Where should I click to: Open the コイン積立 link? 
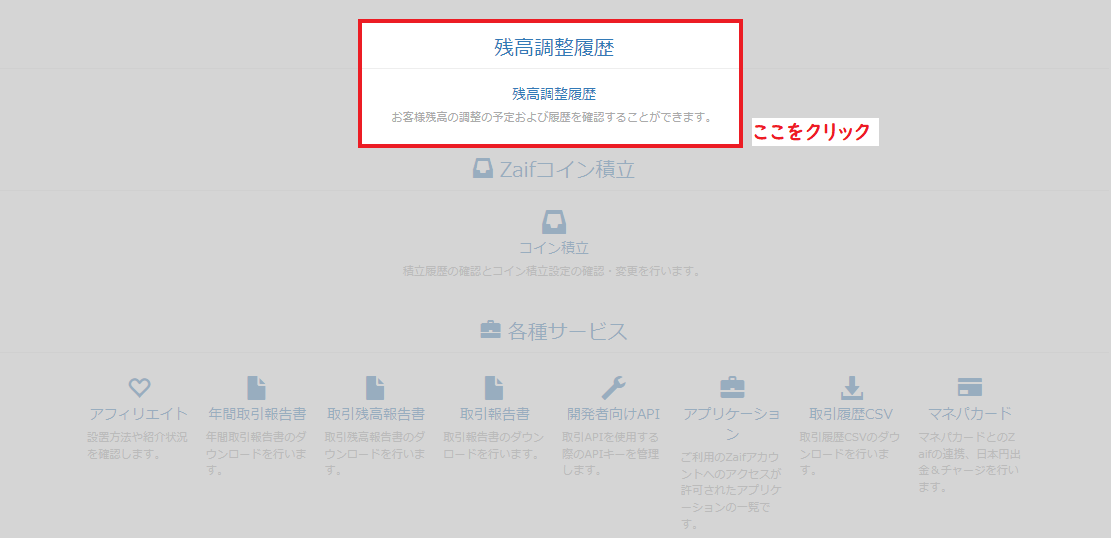[554, 248]
